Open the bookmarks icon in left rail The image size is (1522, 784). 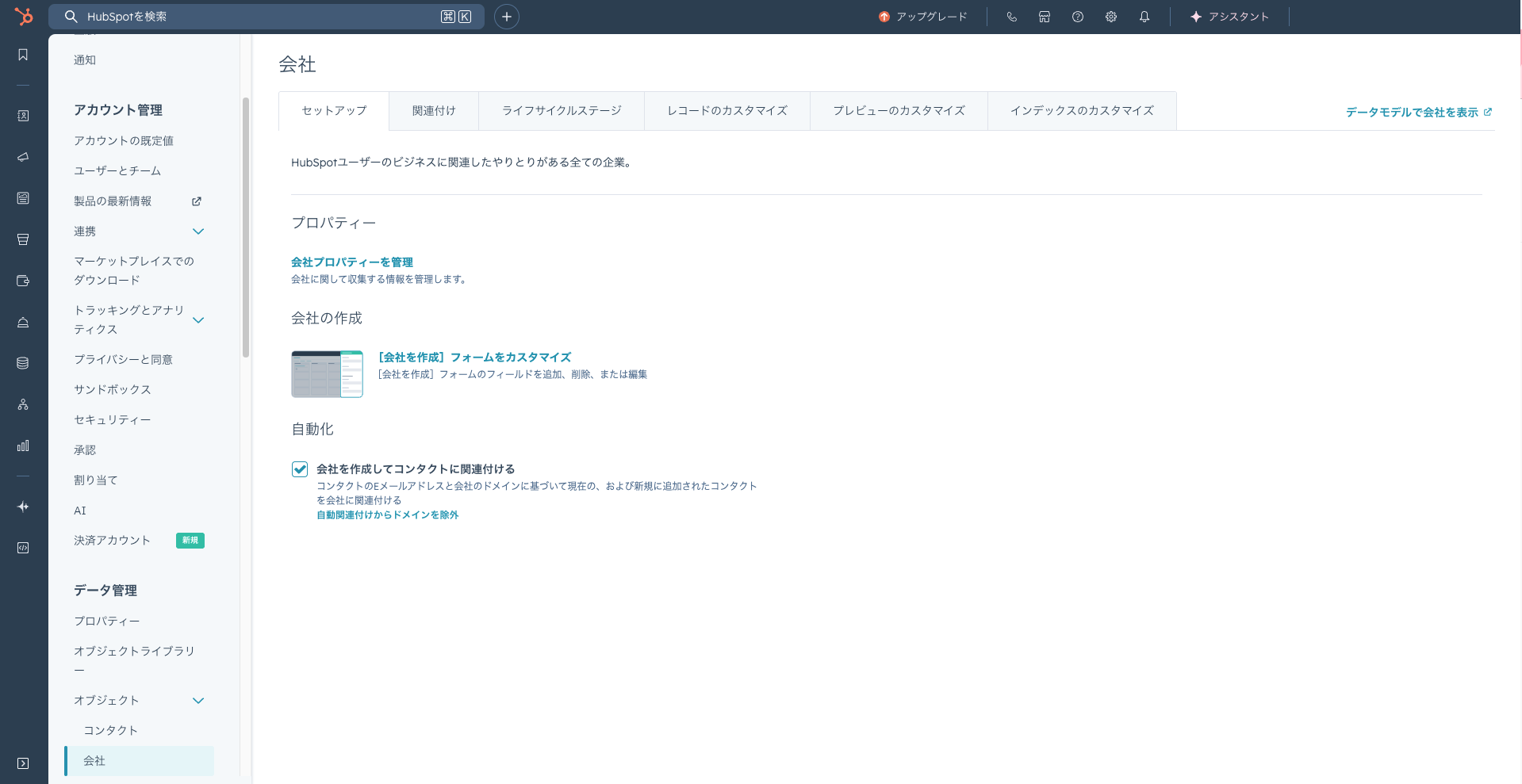click(x=23, y=55)
